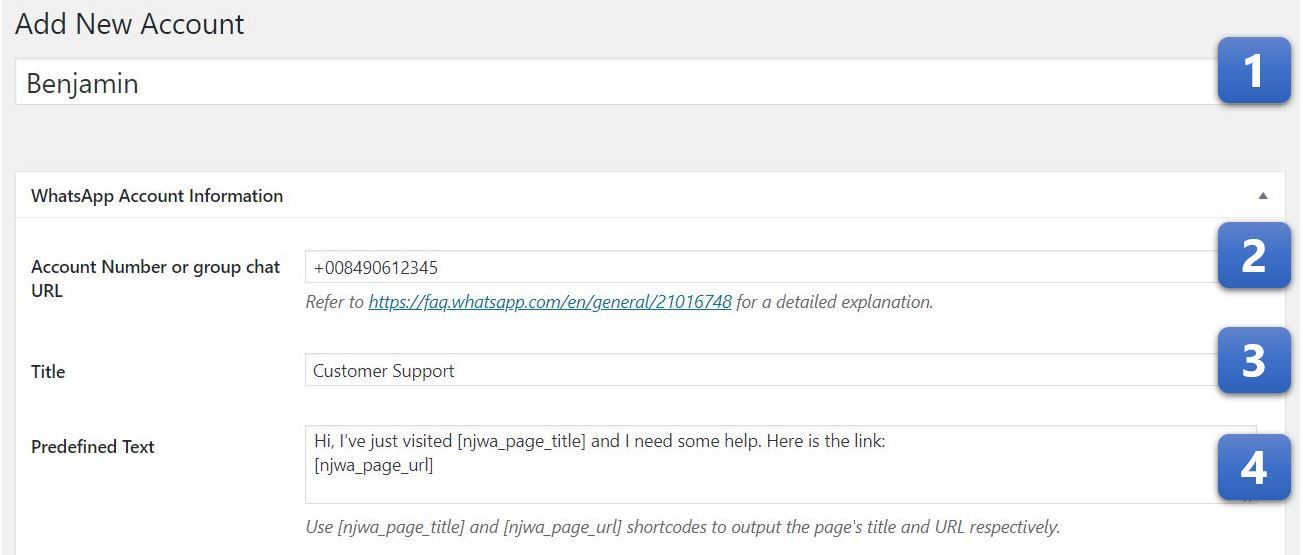Click the WhatsApp Account Information panel heading

[157, 196]
